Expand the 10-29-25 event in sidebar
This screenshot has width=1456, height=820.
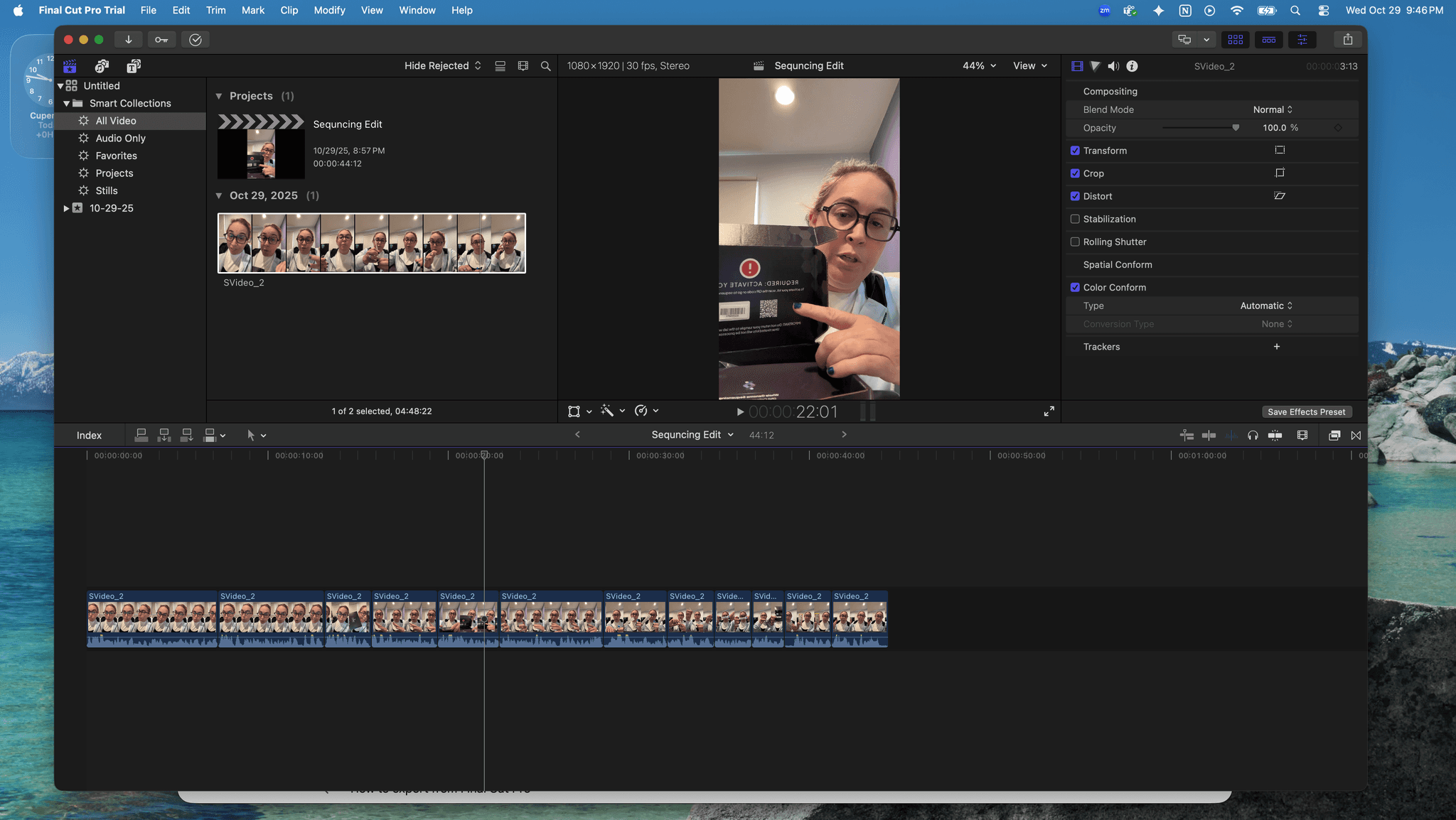pos(66,208)
